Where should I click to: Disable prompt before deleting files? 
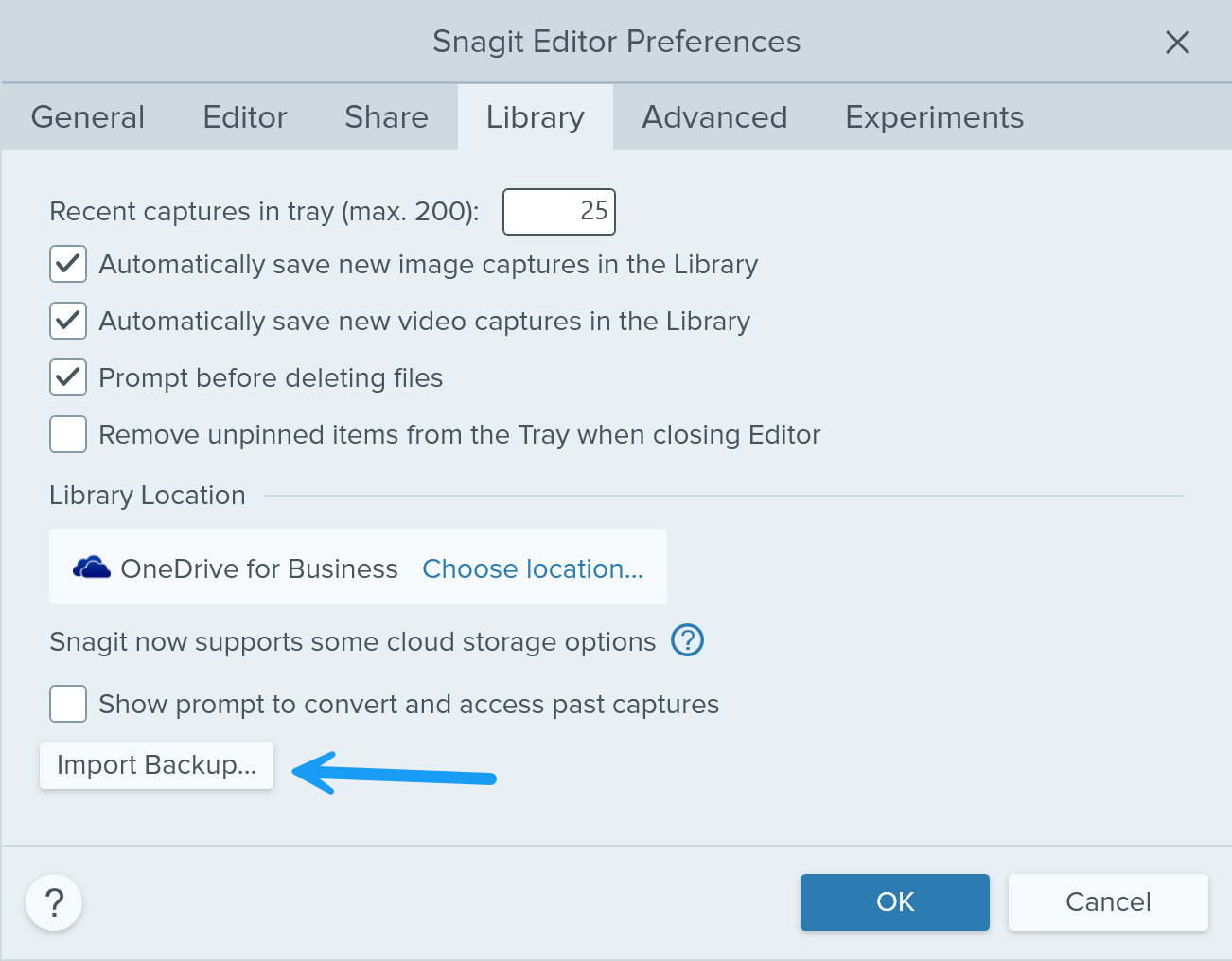tap(68, 378)
